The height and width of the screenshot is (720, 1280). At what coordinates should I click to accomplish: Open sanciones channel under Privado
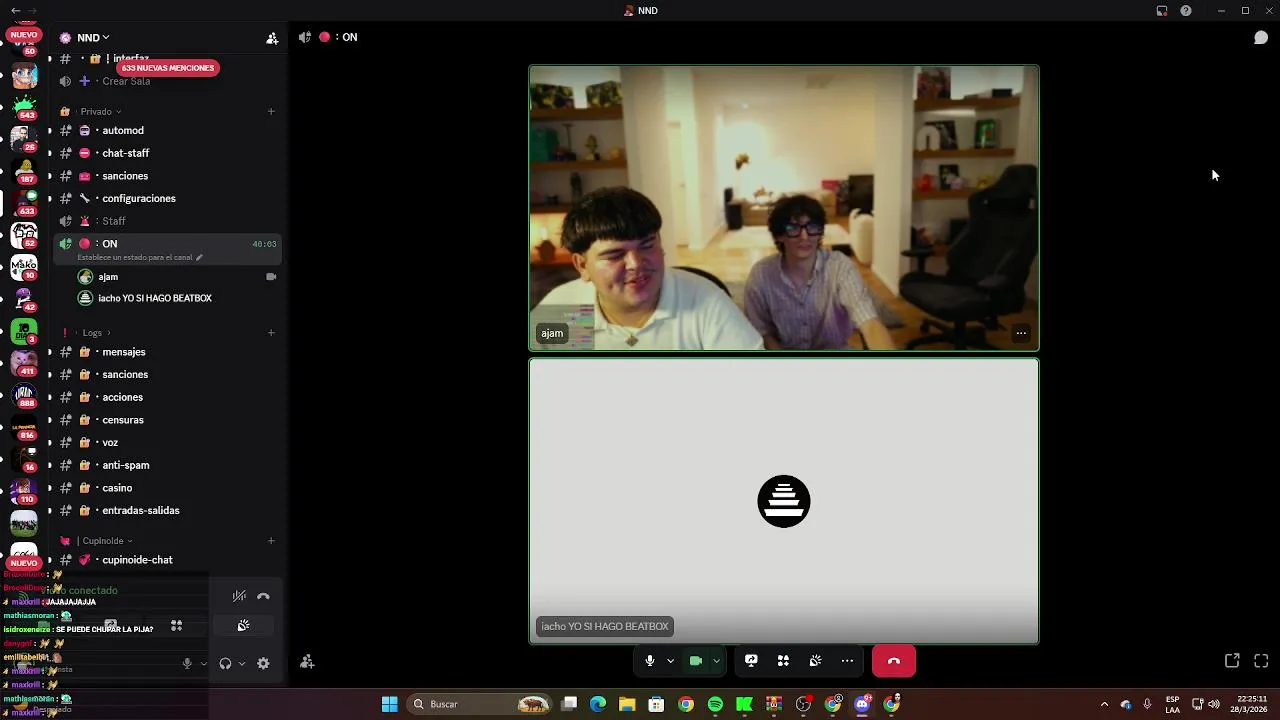(x=125, y=176)
